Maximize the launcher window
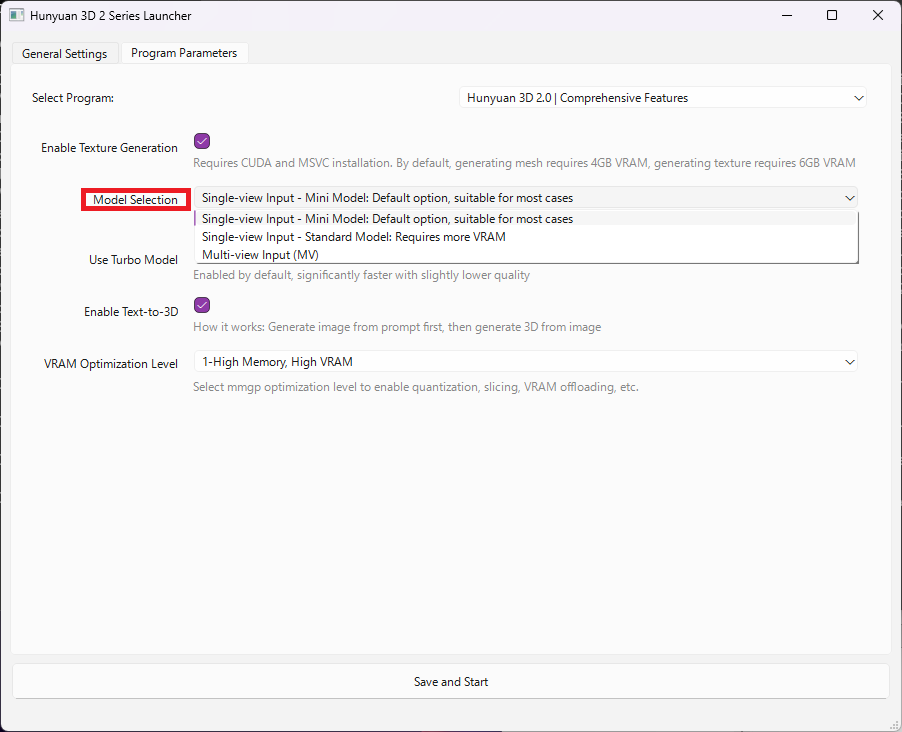 832,16
